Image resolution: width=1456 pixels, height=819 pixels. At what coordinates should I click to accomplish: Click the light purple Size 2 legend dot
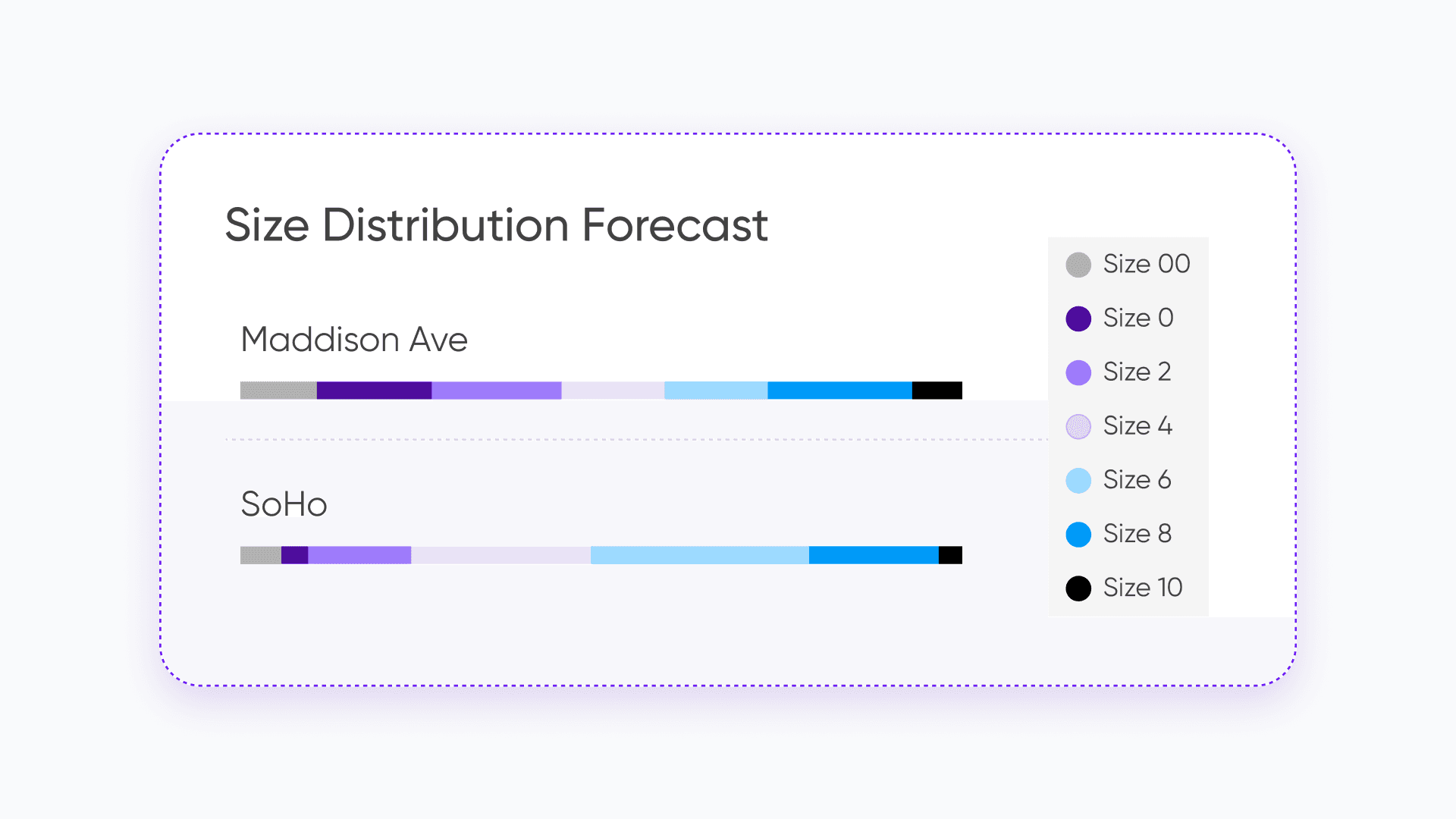(x=1078, y=372)
